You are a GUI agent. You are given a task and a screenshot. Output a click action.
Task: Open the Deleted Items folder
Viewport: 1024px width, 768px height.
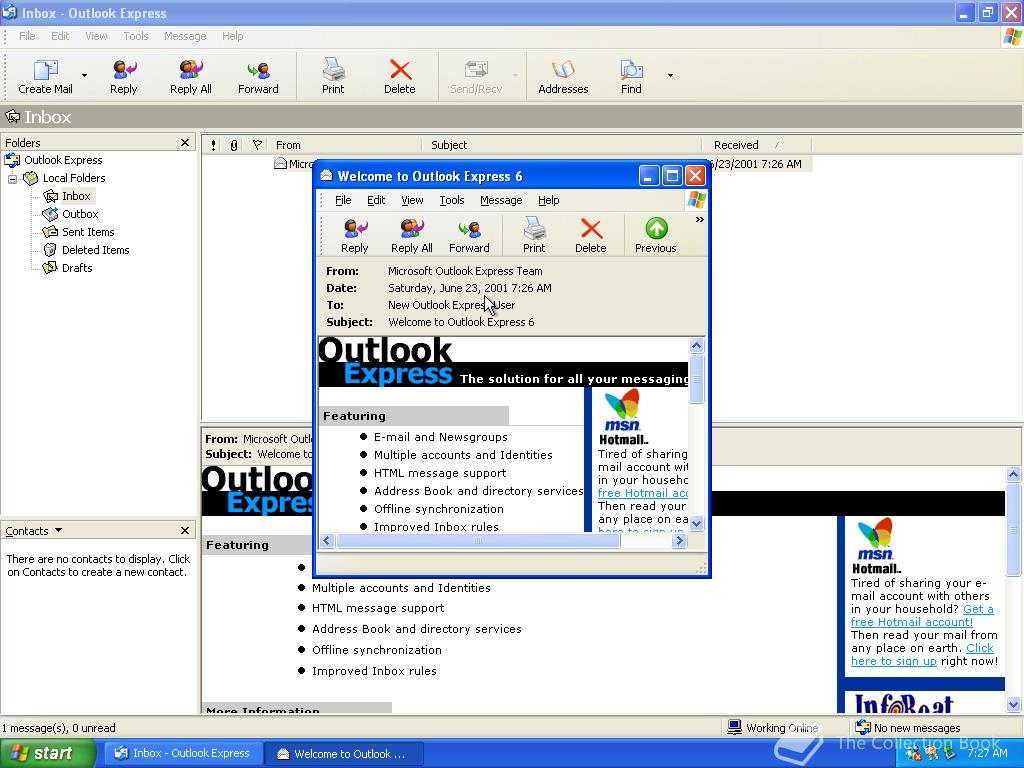pyautogui.click(x=95, y=250)
